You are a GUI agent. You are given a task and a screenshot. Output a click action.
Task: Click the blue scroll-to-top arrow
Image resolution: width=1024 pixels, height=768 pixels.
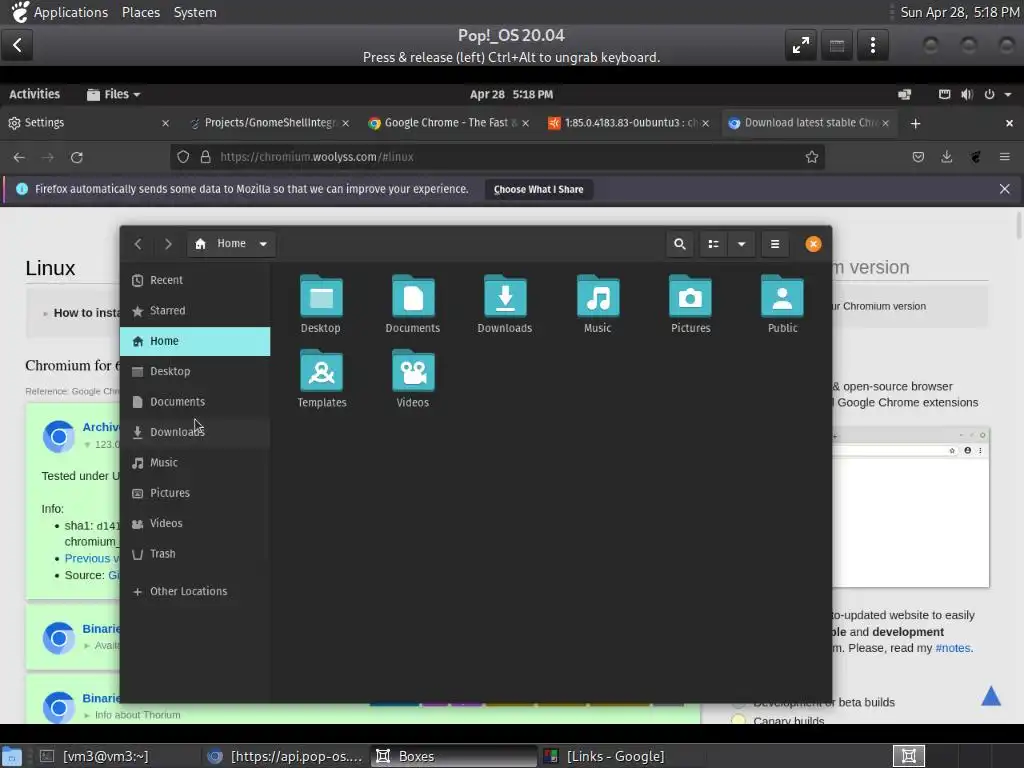(x=991, y=696)
